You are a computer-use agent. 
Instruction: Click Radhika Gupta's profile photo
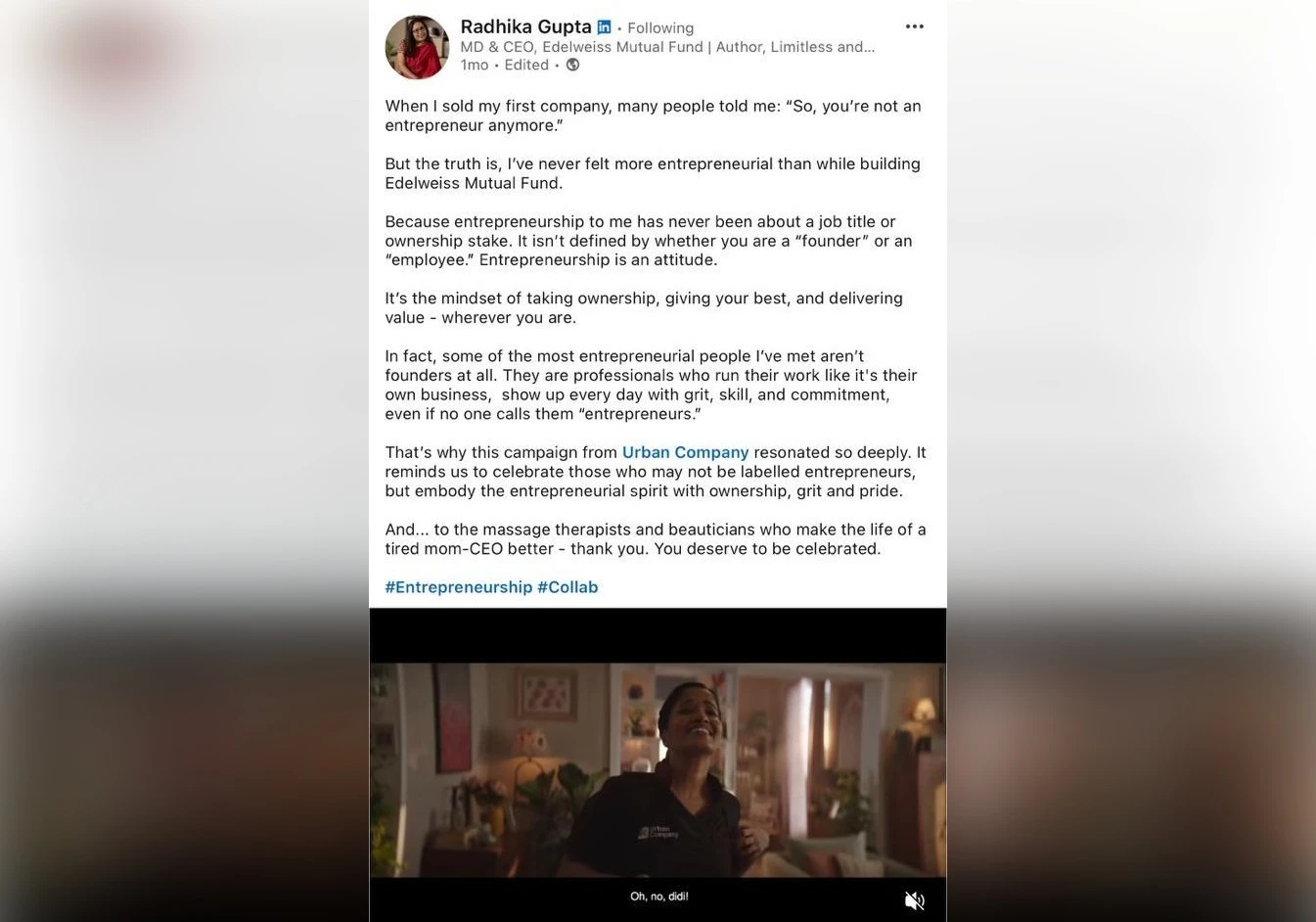pyautogui.click(x=417, y=46)
